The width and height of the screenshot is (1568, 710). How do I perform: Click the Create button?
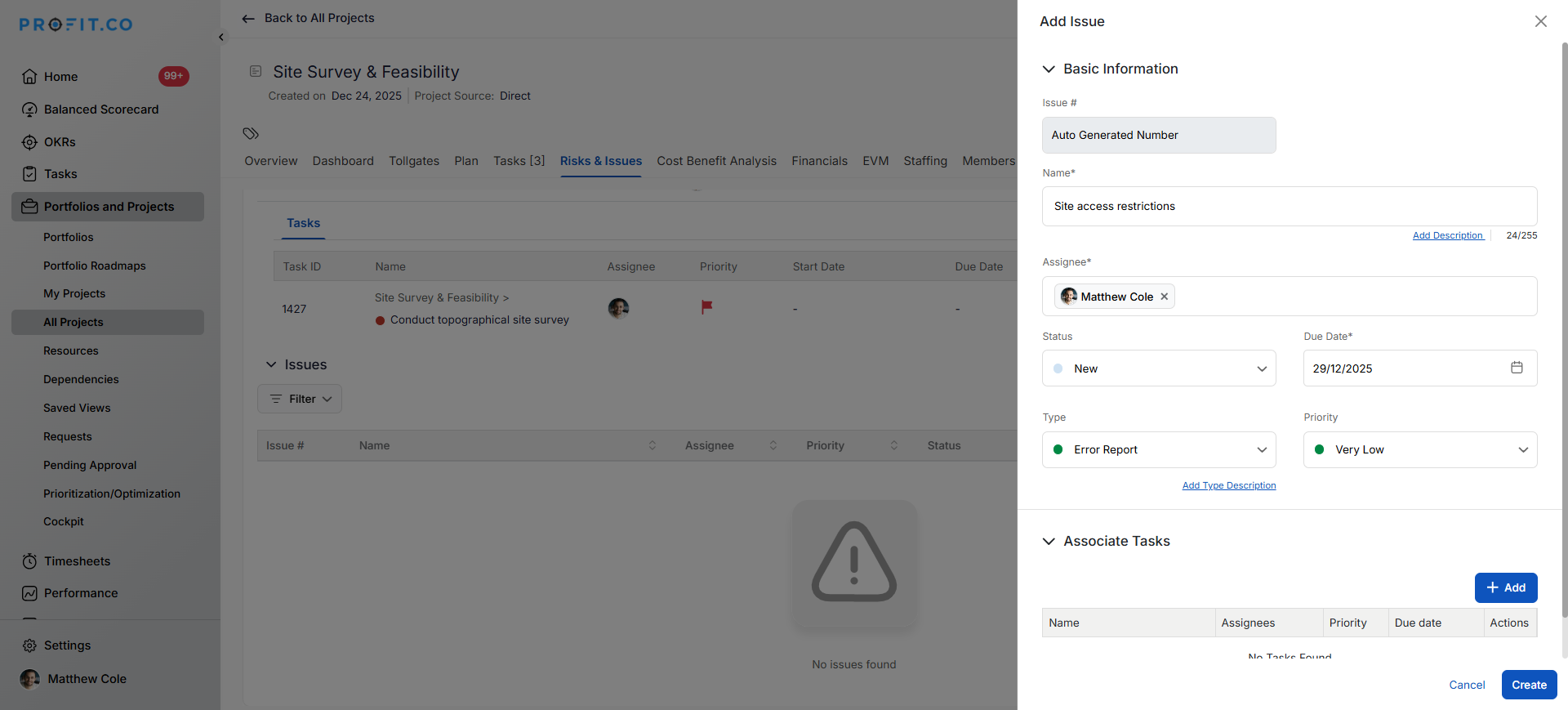pos(1528,685)
